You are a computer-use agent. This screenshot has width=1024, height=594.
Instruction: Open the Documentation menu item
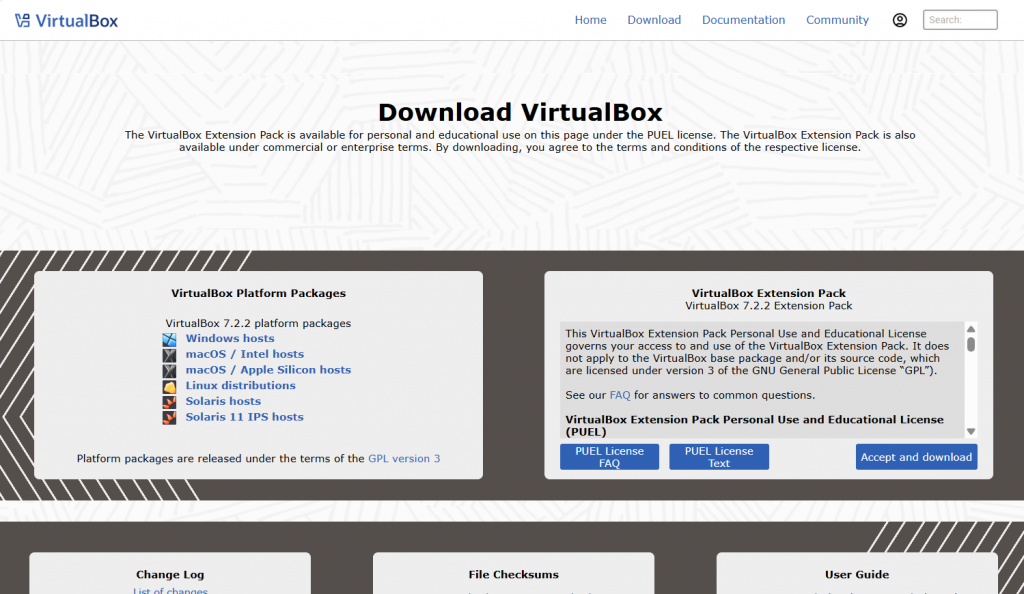pos(743,20)
